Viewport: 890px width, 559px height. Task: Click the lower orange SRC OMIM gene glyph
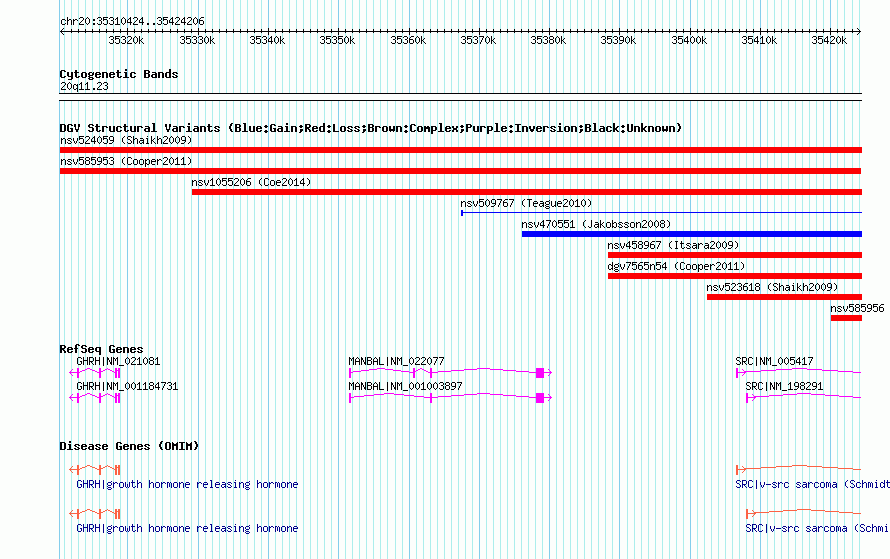(804, 513)
